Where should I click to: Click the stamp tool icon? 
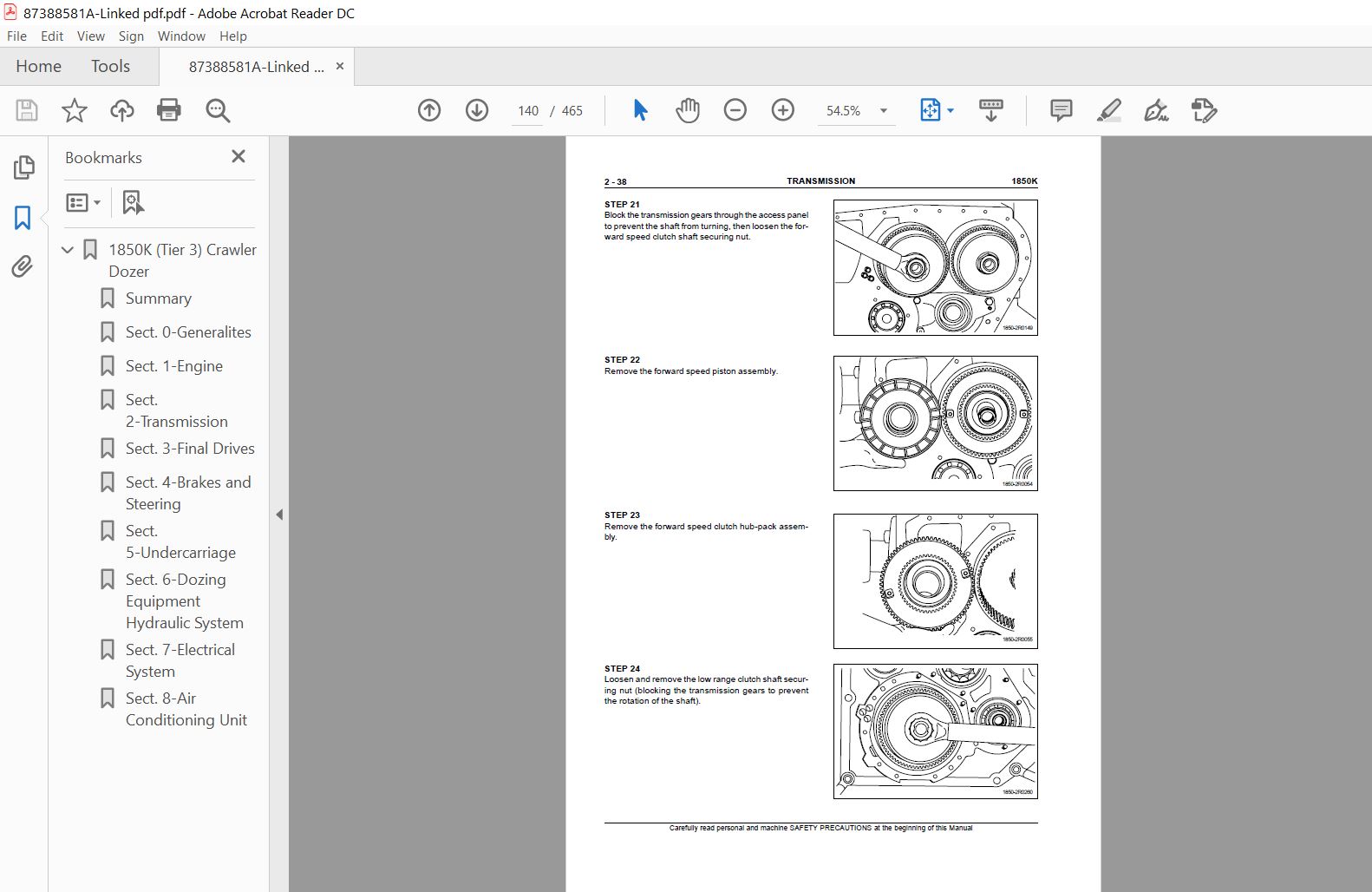[x=1204, y=110]
